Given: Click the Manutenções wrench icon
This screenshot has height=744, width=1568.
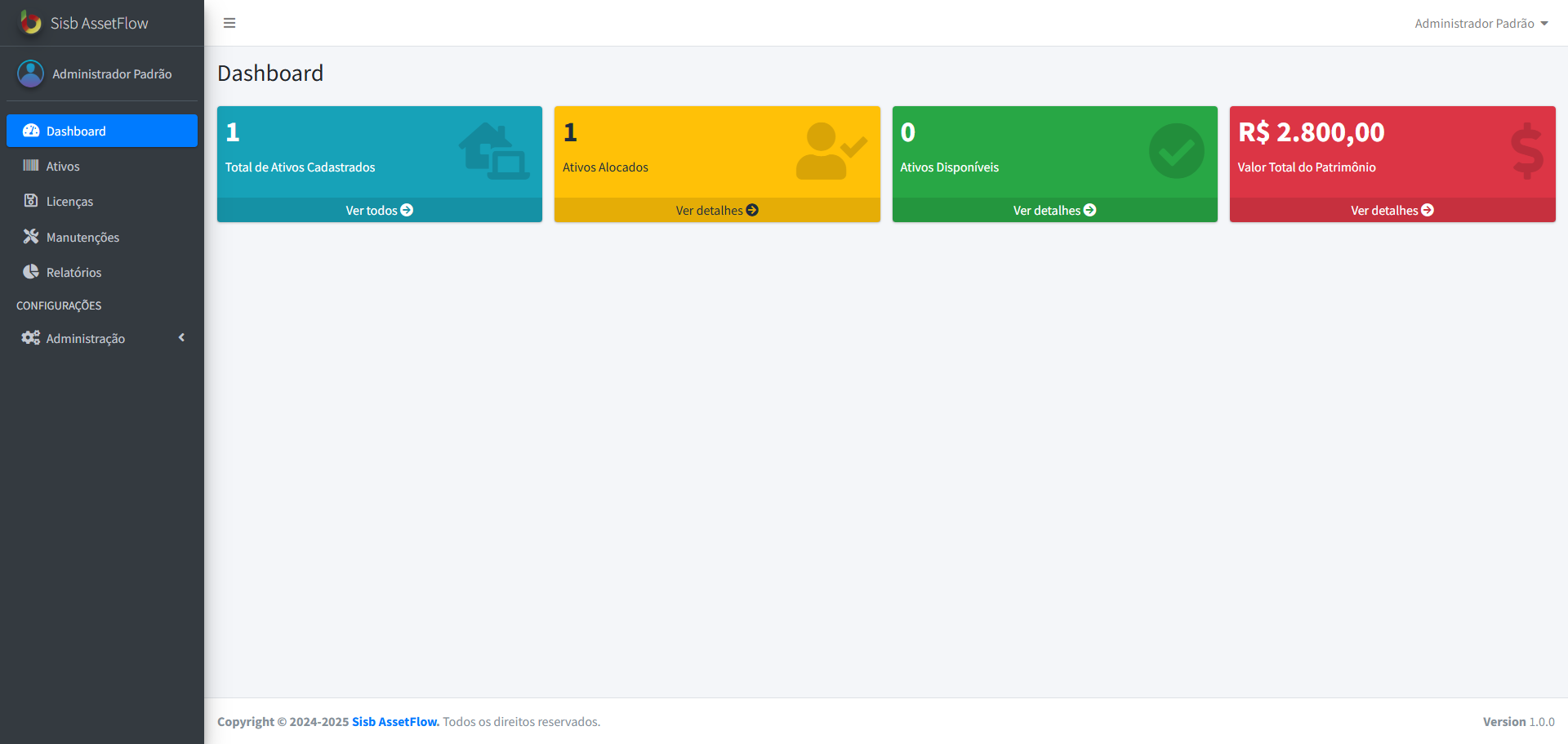Looking at the screenshot, I should (30, 237).
